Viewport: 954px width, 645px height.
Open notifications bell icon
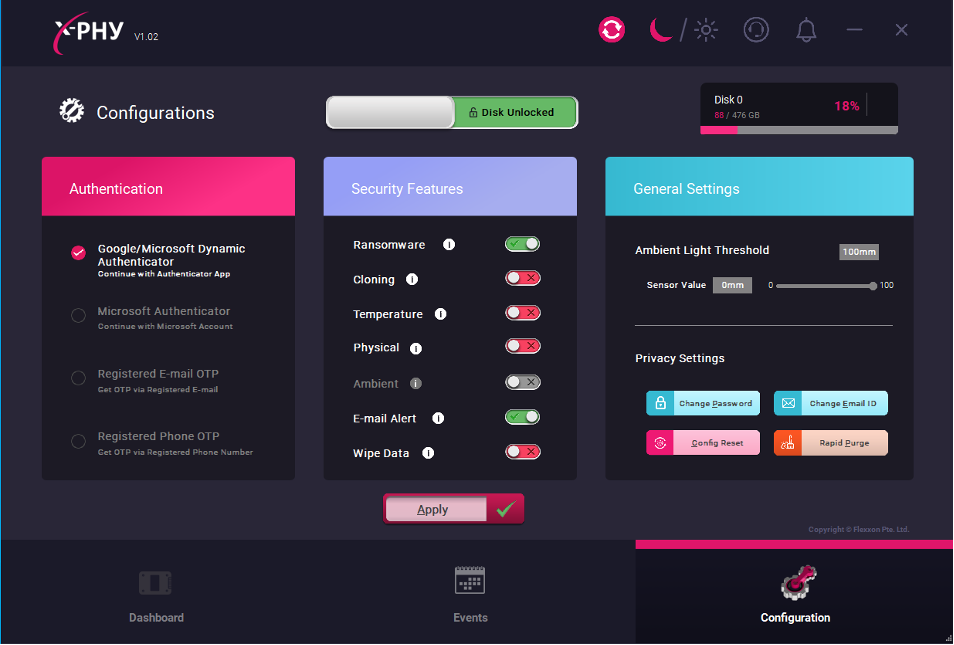tap(806, 30)
